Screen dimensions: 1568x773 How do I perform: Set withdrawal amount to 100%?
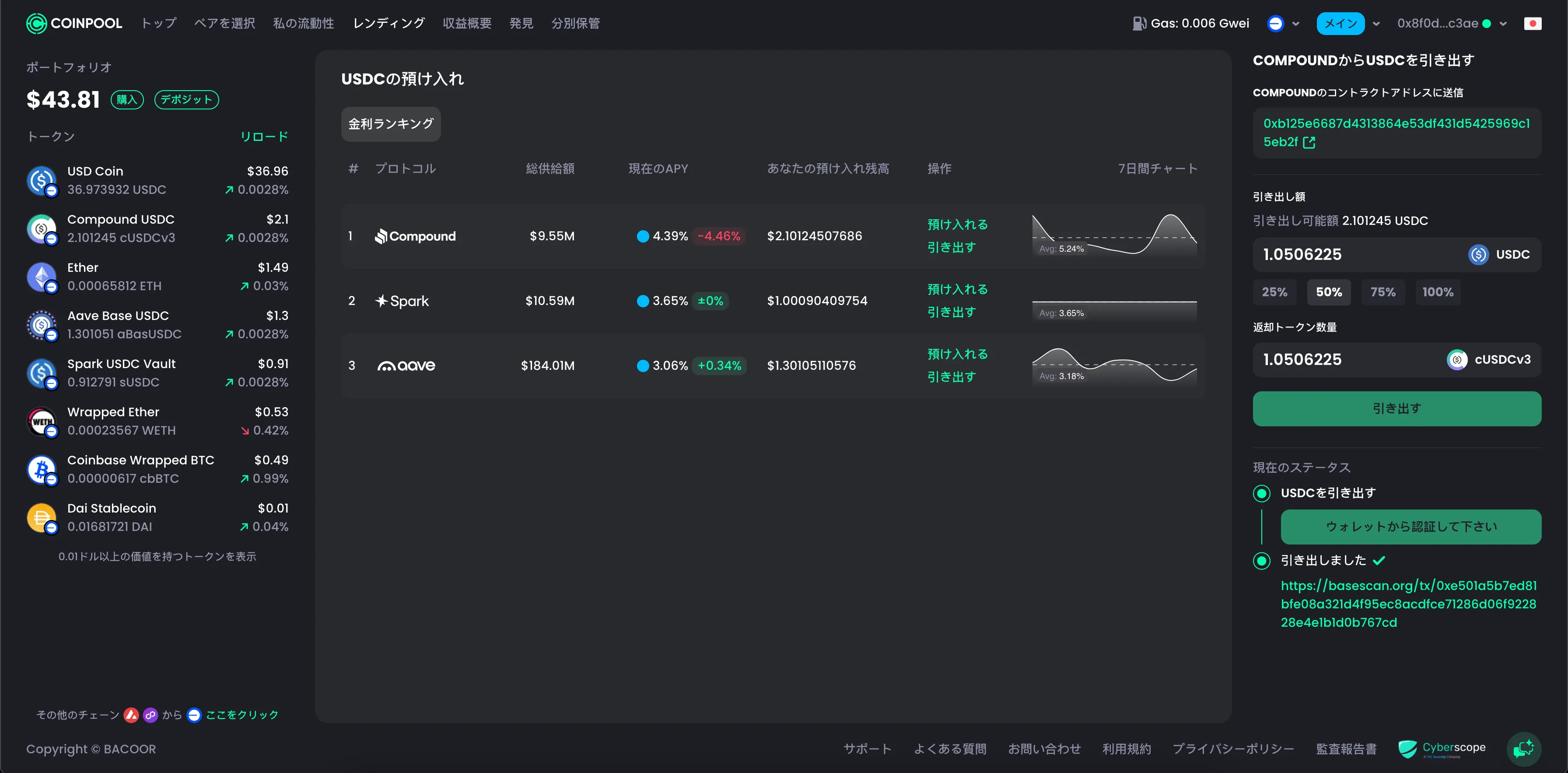[x=1438, y=292]
